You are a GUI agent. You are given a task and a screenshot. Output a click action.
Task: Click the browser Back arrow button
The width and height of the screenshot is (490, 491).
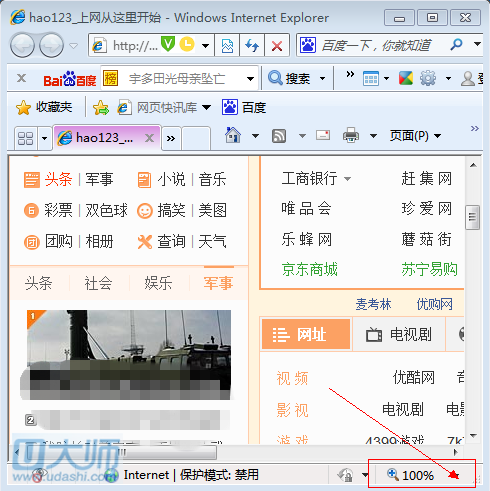pos(22,45)
